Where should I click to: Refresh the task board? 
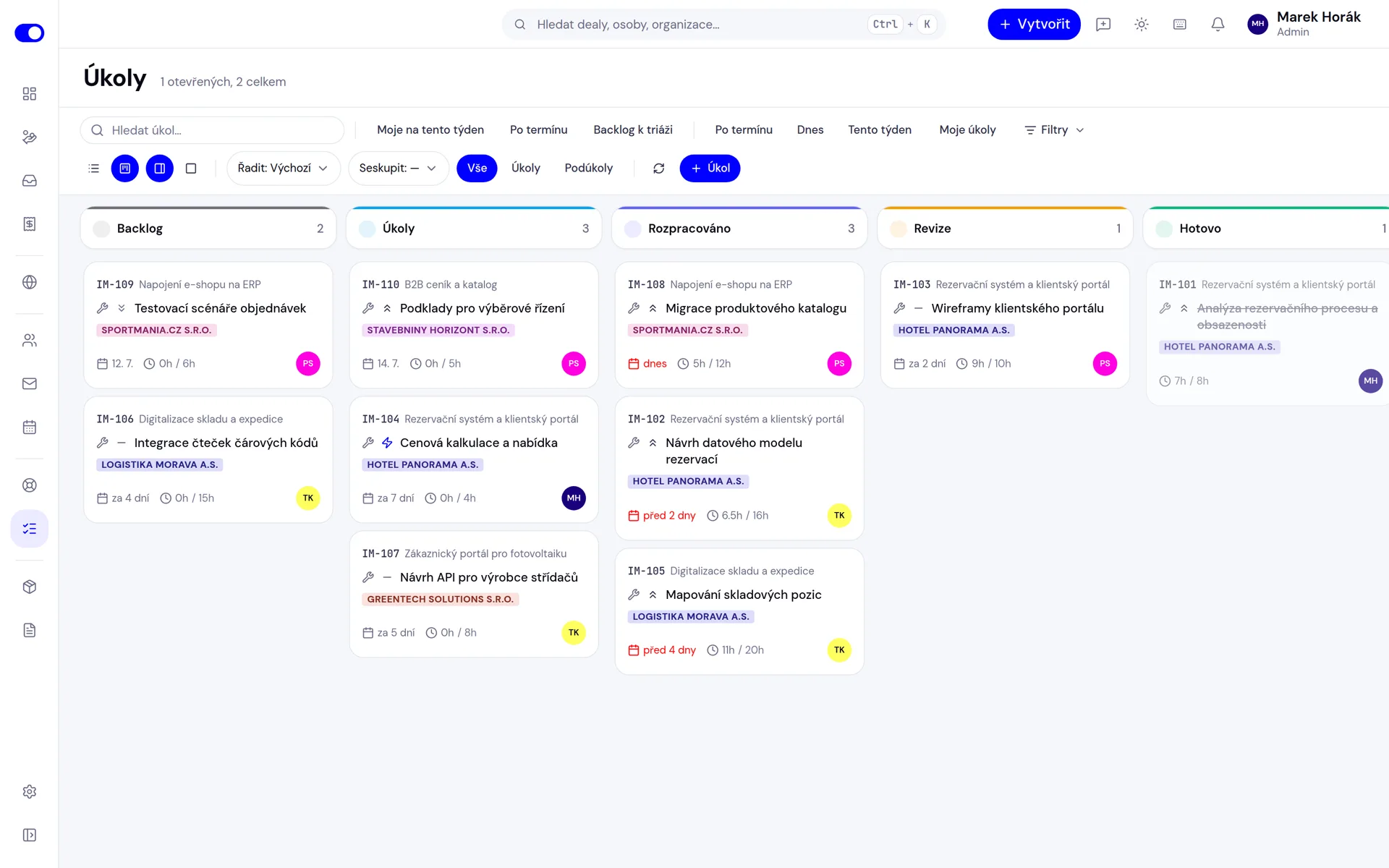[658, 169]
